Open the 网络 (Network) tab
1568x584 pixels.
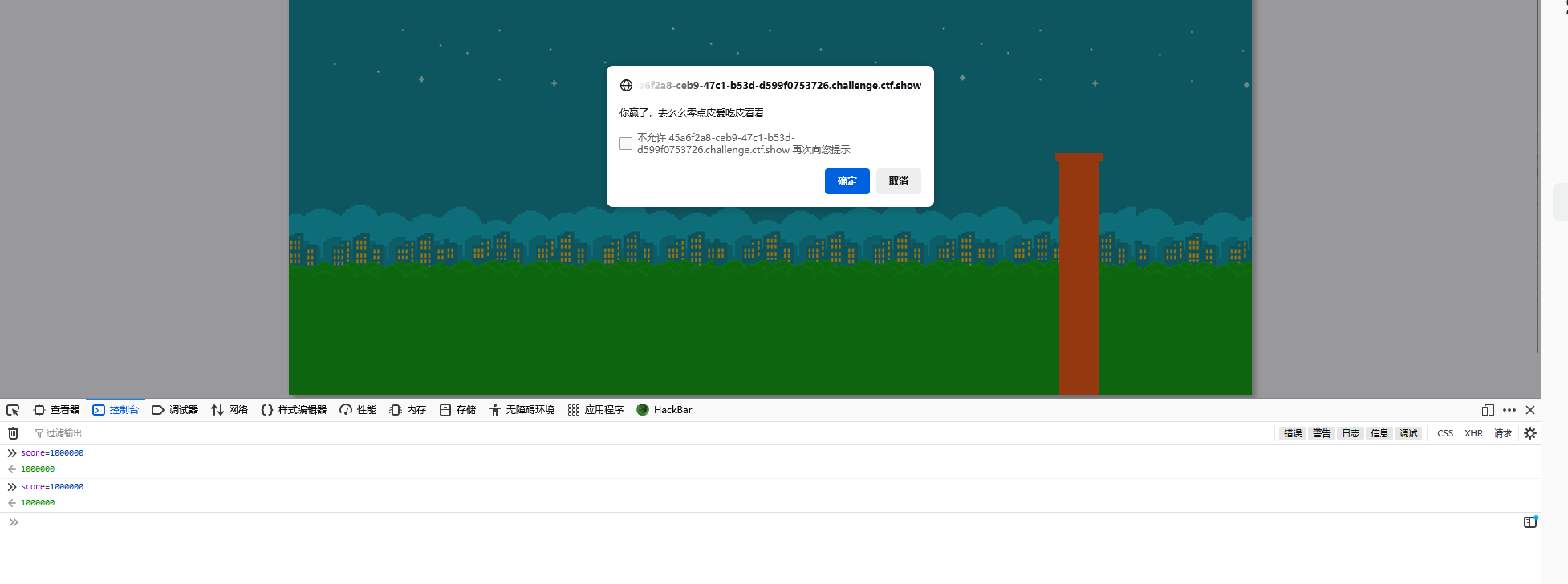tap(230, 410)
